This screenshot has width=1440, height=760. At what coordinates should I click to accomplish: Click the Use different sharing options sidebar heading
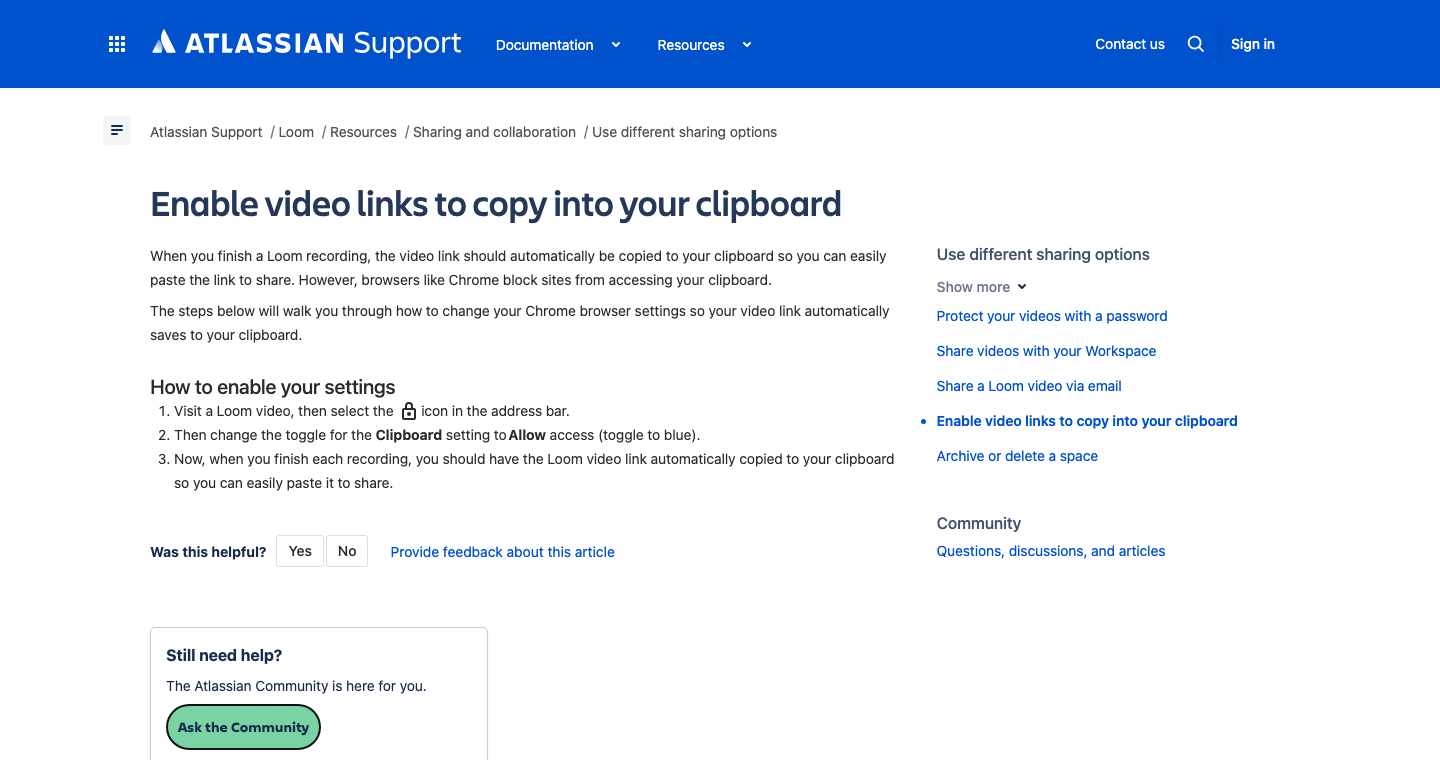(1043, 254)
